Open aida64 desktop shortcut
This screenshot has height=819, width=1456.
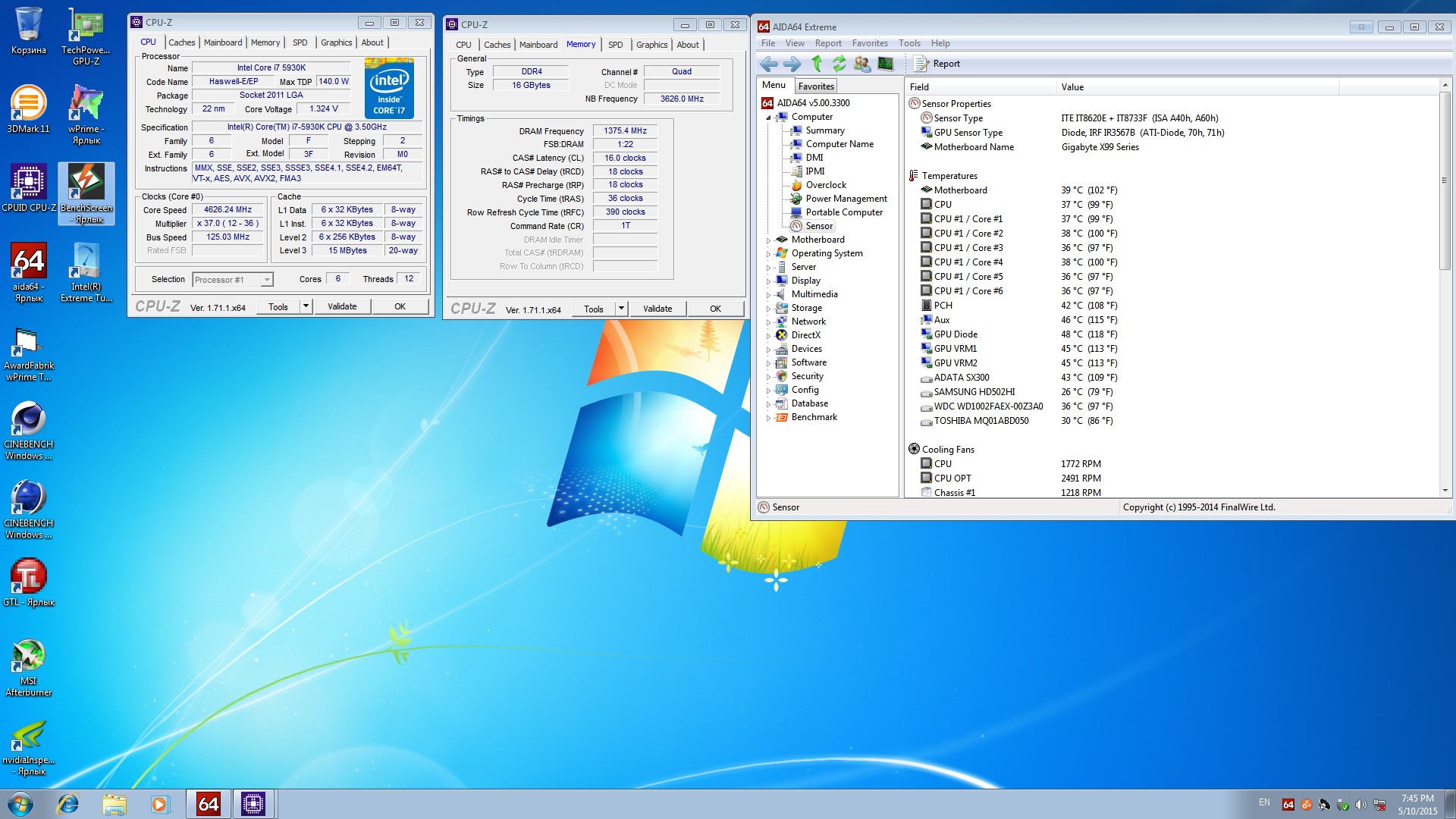tap(29, 273)
